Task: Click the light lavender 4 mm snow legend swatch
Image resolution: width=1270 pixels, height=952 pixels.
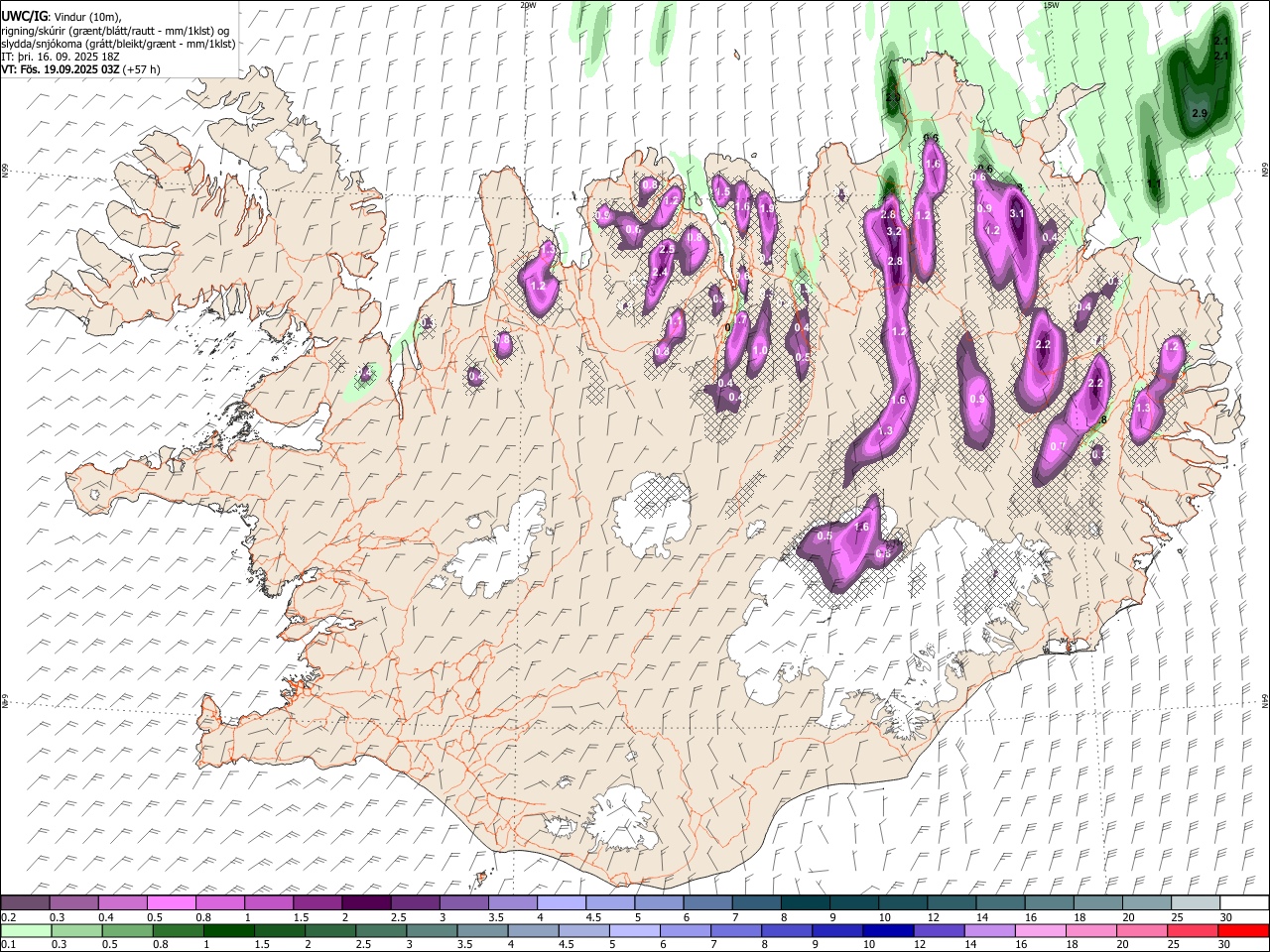Action: pyautogui.click(x=562, y=902)
